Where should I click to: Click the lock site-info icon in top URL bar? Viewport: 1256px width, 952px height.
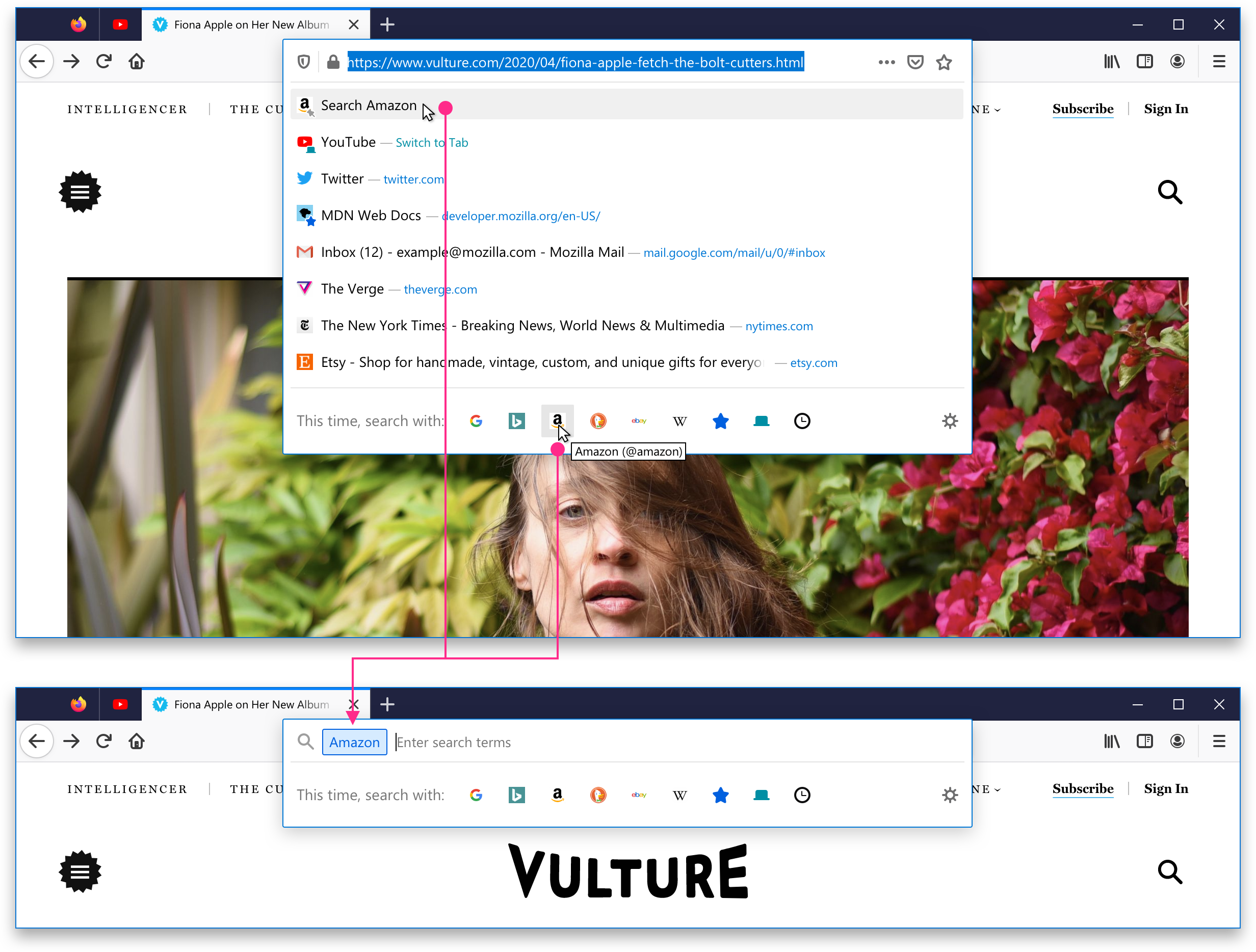[333, 62]
